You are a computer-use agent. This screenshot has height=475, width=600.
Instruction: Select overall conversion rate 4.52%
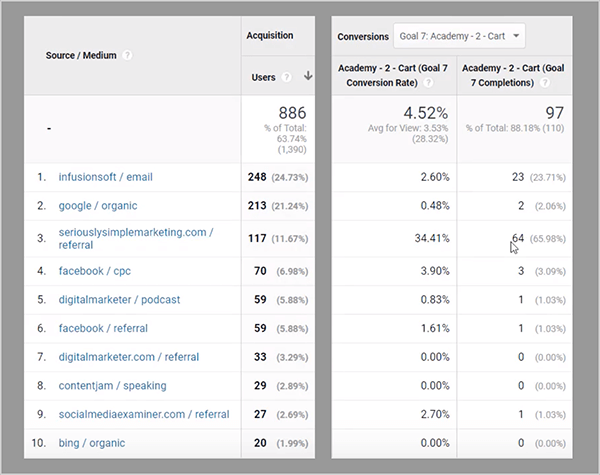pos(426,113)
